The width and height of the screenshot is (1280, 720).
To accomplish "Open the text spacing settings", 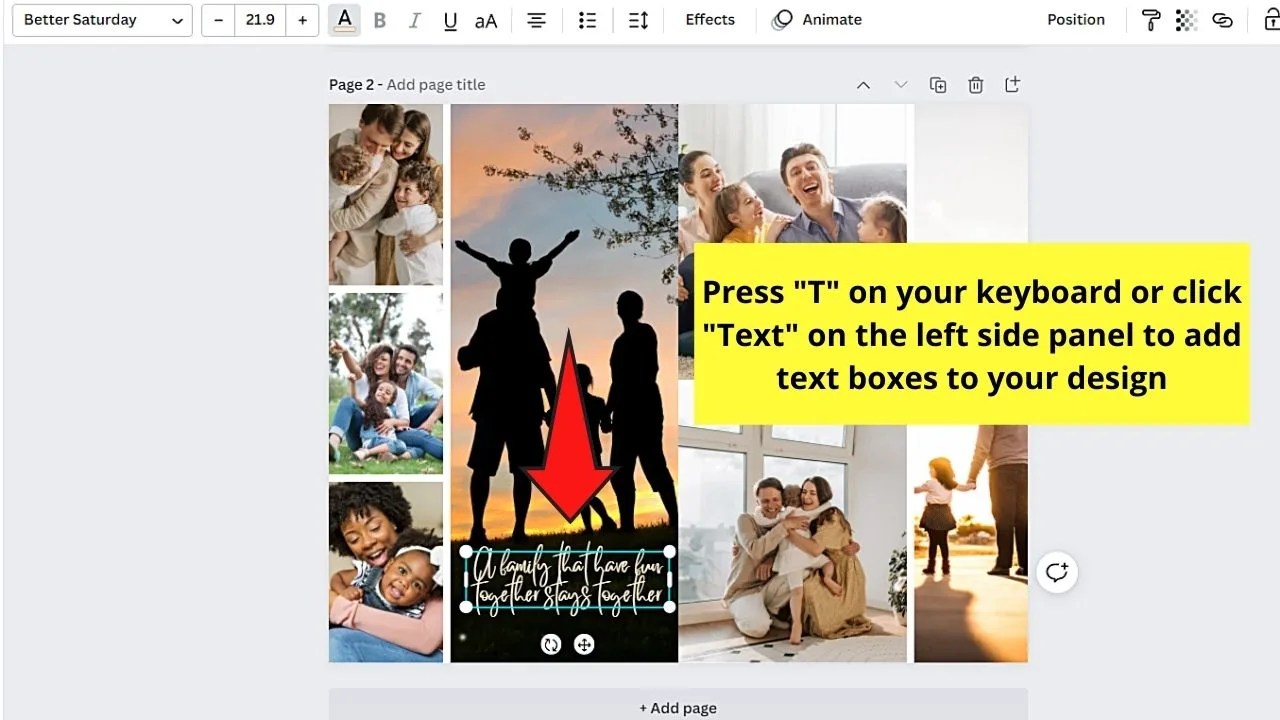I will [638, 20].
